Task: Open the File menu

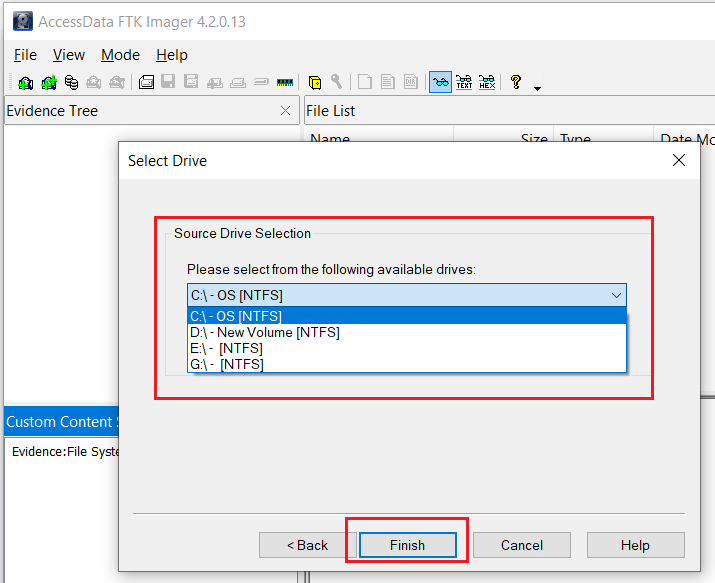Action: (25, 55)
